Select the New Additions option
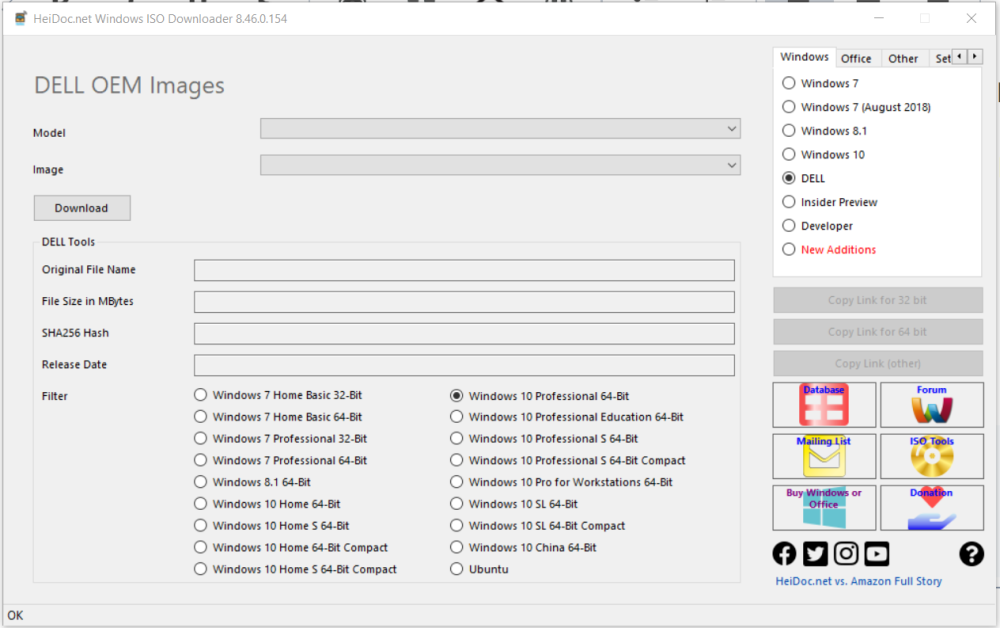This screenshot has height=628, width=1000. (x=830, y=249)
